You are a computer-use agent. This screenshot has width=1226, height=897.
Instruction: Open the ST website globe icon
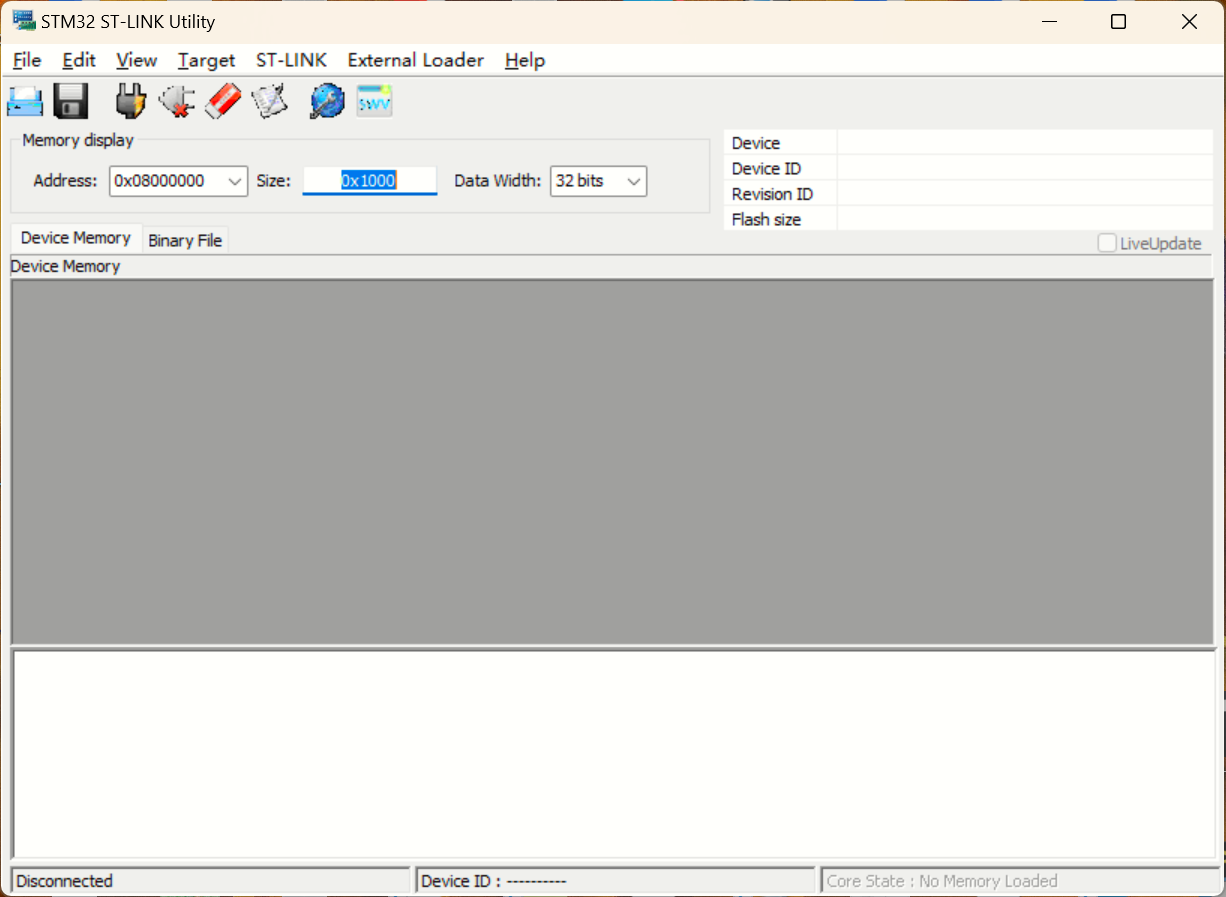[x=327, y=101]
